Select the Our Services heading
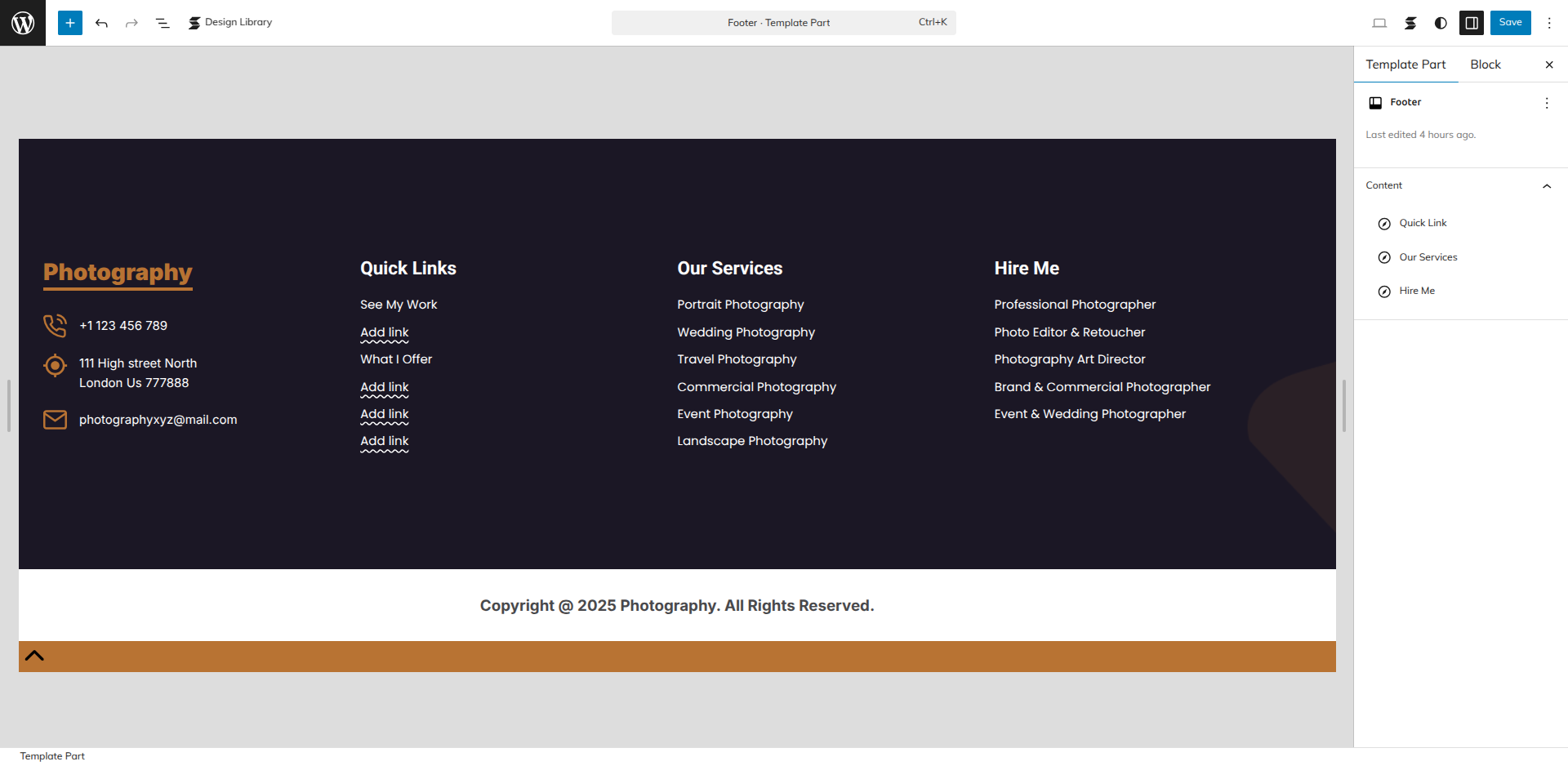The height and width of the screenshot is (766, 1568). 730,269
